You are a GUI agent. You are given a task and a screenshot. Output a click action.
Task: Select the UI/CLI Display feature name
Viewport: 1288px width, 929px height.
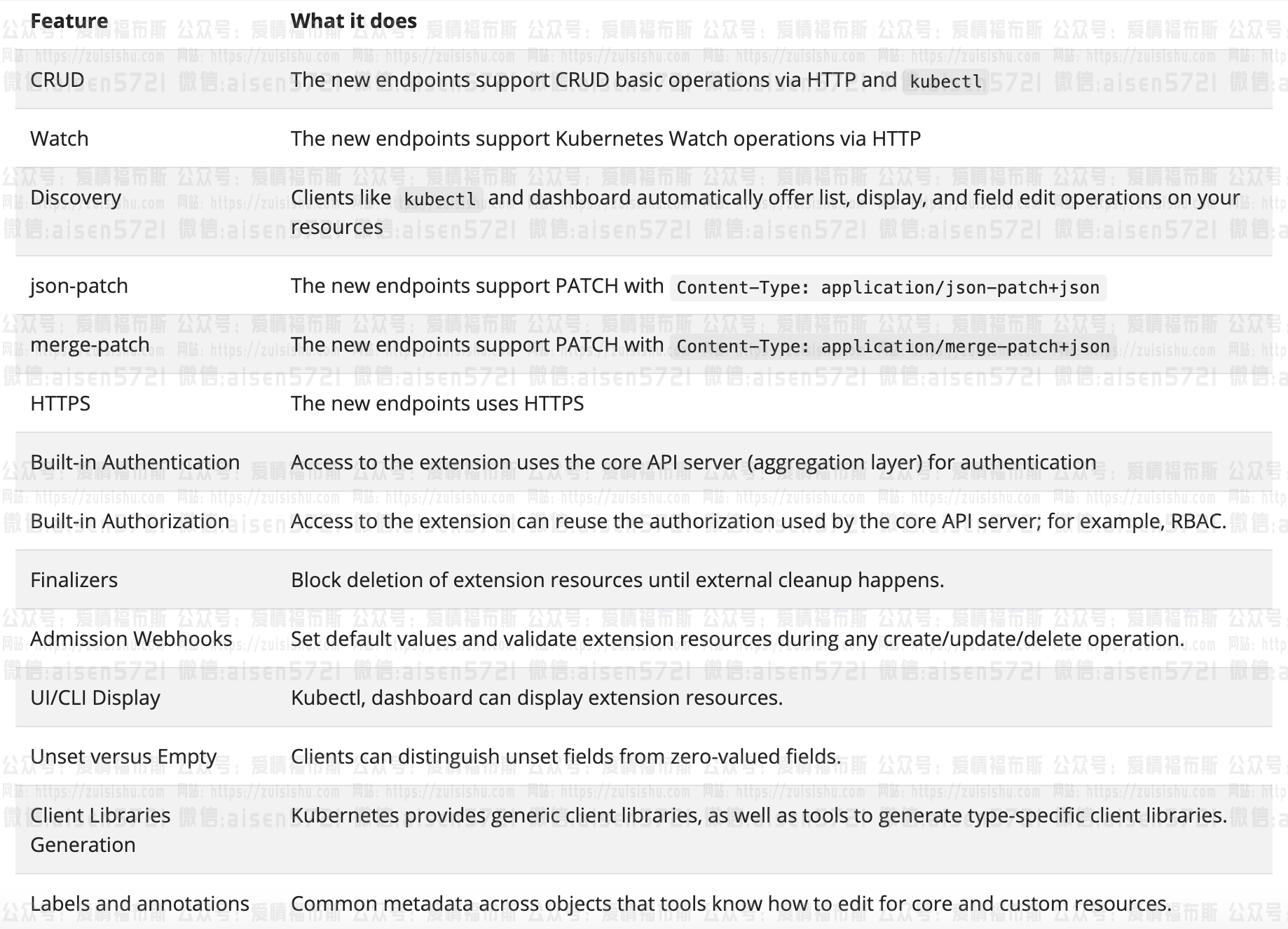[95, 698]
